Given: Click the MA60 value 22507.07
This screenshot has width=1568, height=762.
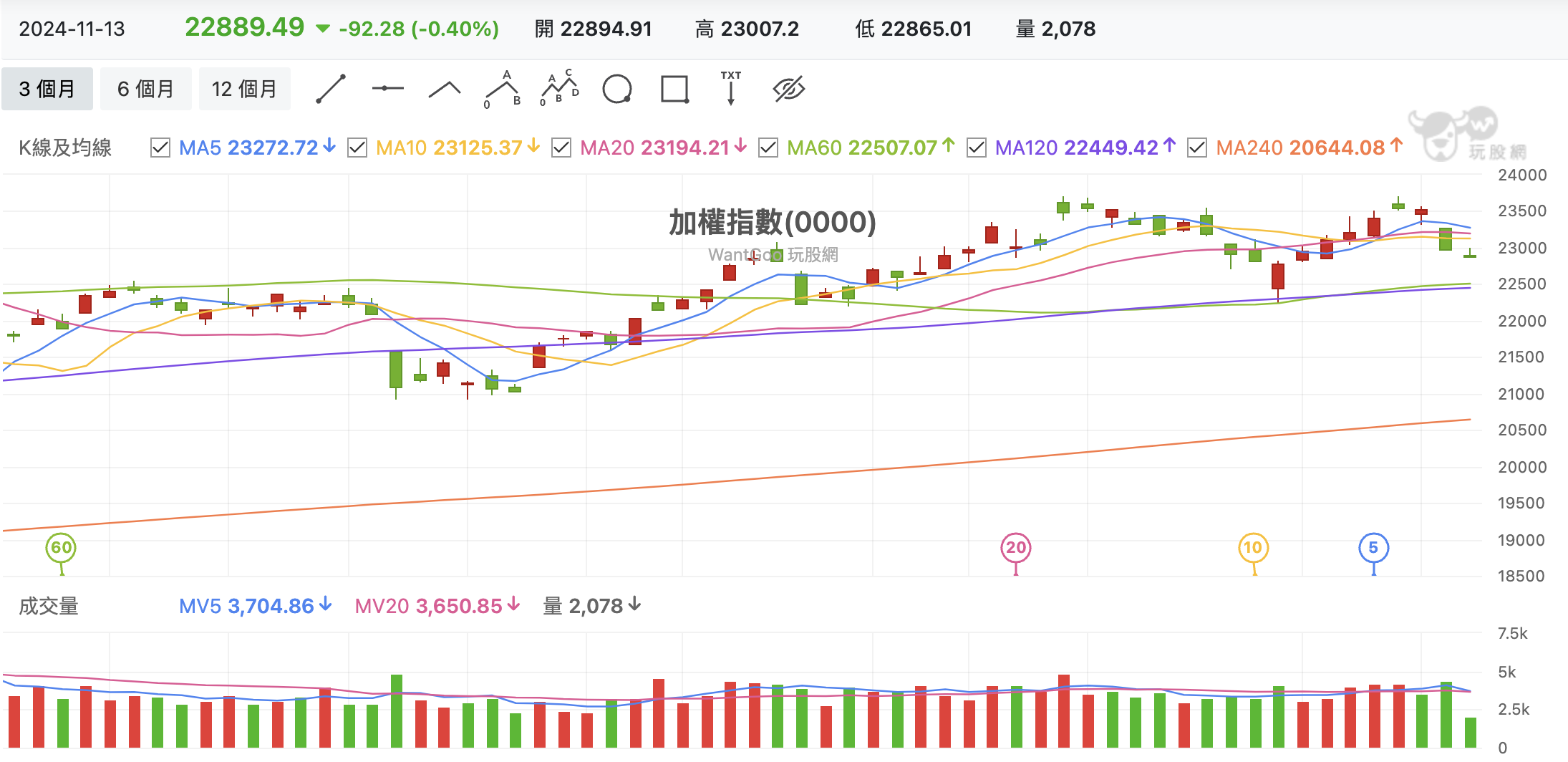Looking at the screenshot, I should click(x=893, y=148).
